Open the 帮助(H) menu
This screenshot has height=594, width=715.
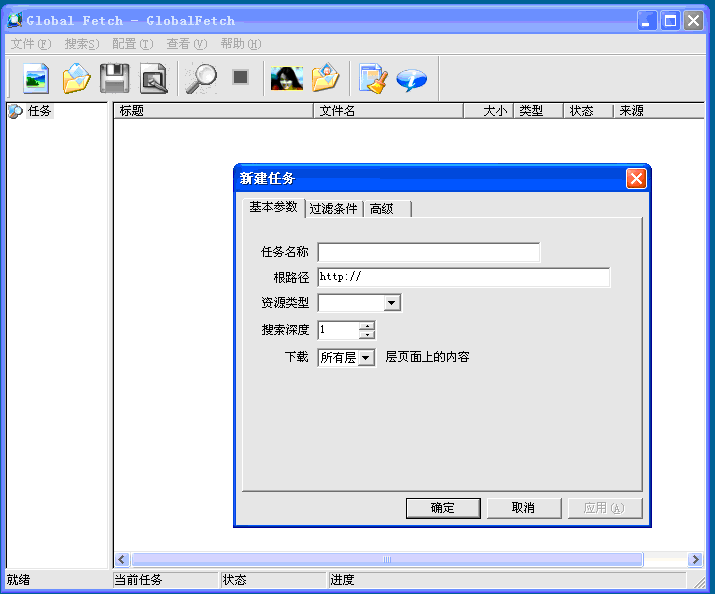(x=241, y=44)
